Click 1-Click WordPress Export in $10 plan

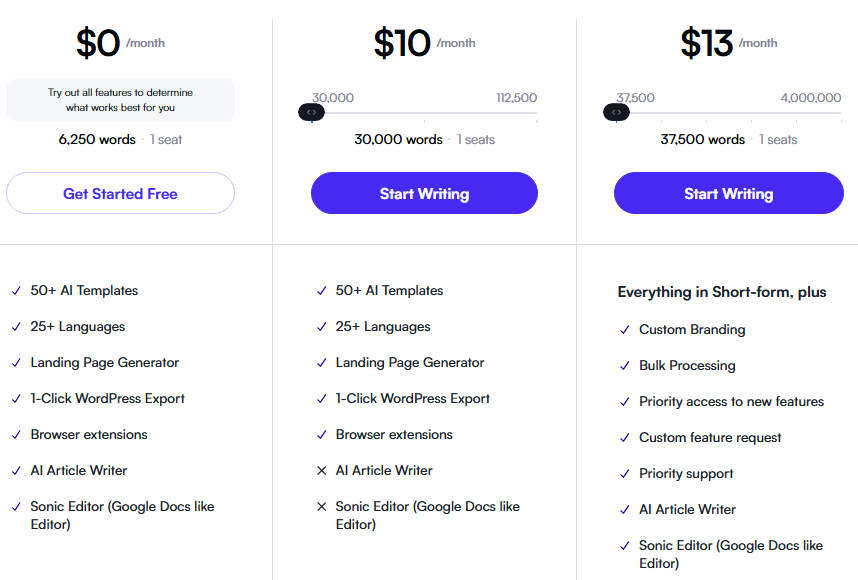click(413, 398)
